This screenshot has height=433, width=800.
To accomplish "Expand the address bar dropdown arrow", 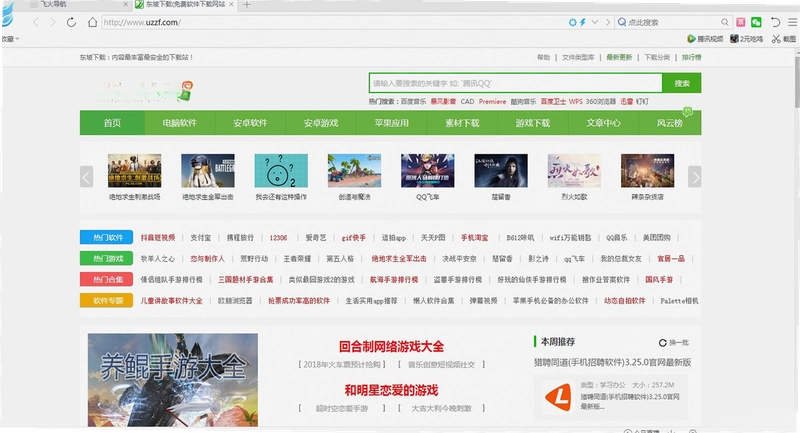I will (x=594, y=22).
